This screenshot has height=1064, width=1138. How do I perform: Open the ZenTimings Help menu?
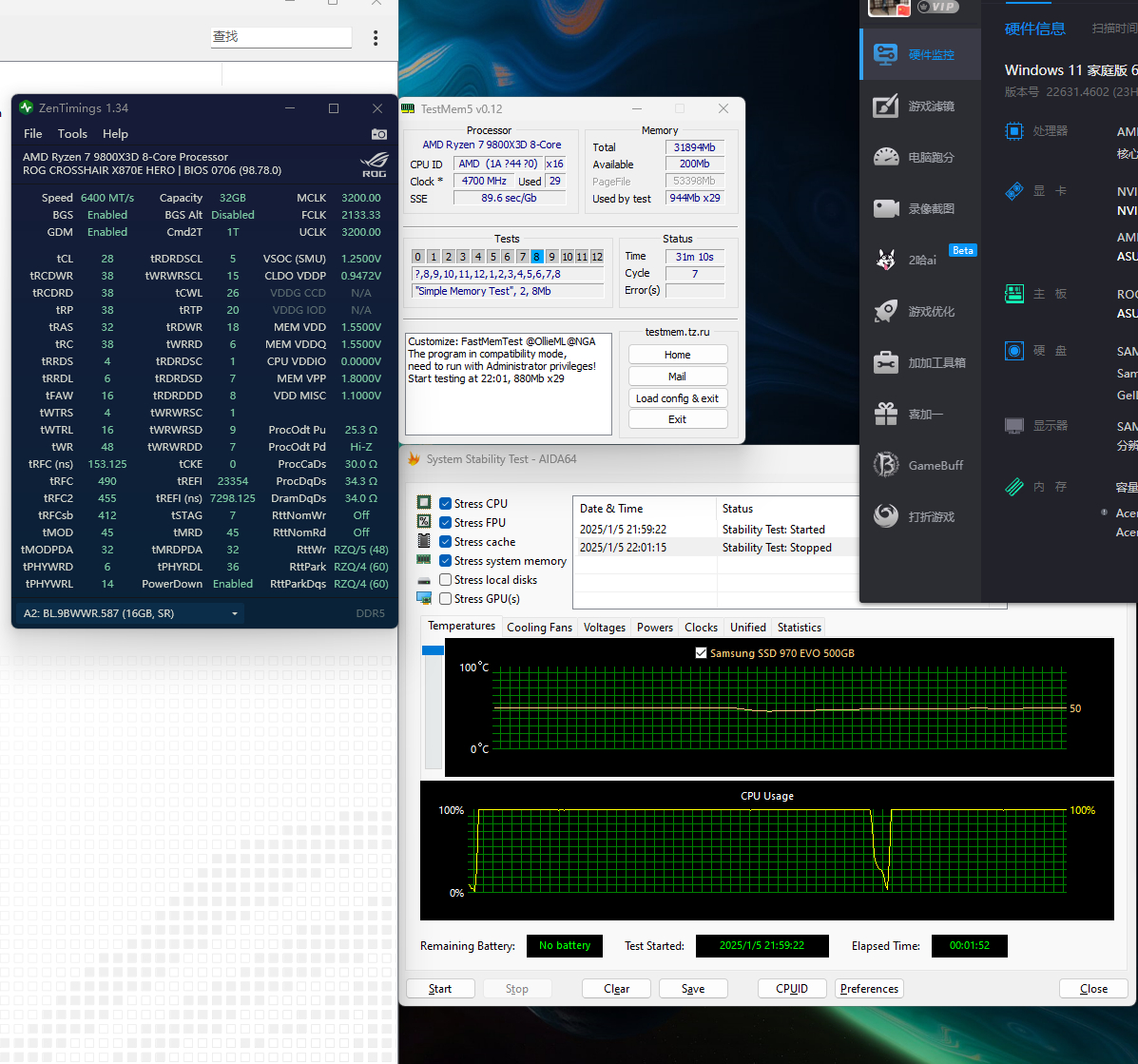(115, 133)
